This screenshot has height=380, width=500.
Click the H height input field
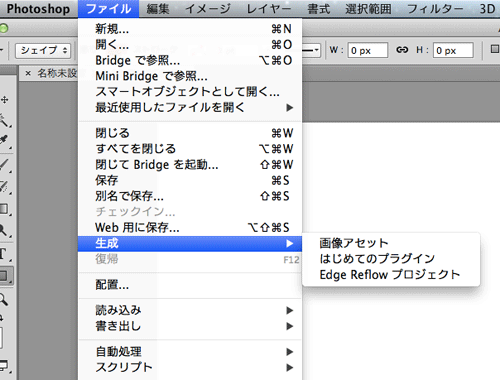[453, 50]
